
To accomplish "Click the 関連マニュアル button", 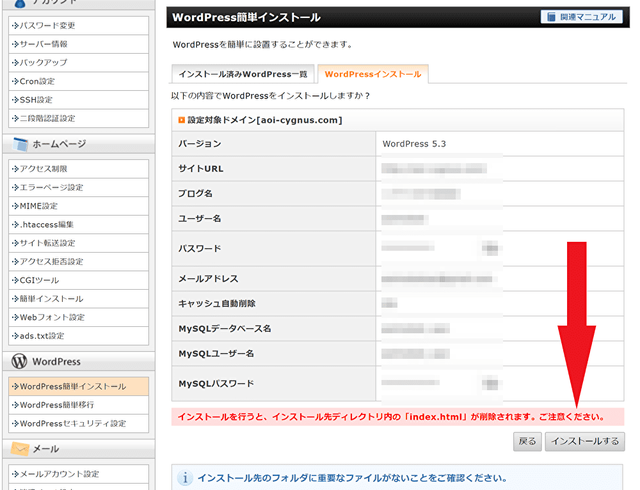I will click(x=582, y=17).
